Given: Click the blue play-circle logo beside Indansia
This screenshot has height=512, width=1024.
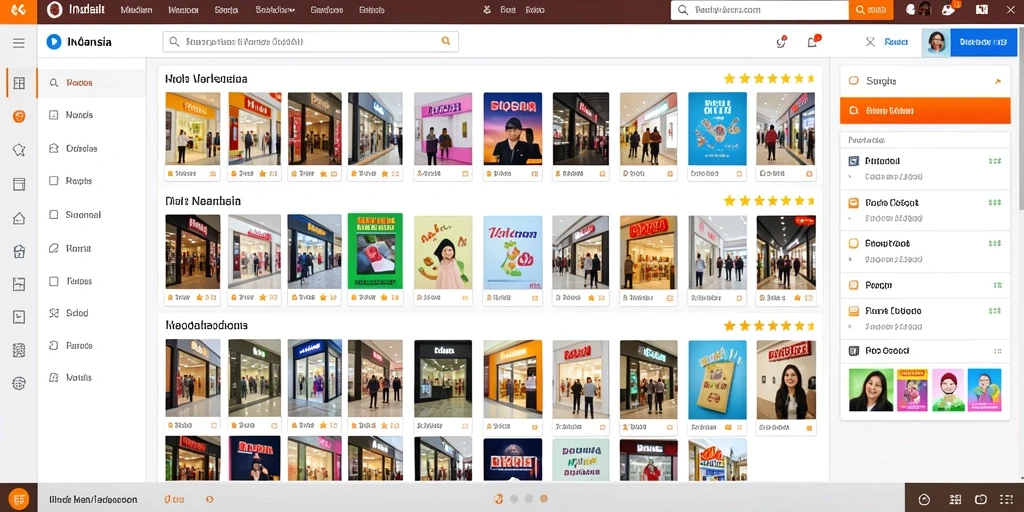Looking at the screenshot, I should (54, 42).
